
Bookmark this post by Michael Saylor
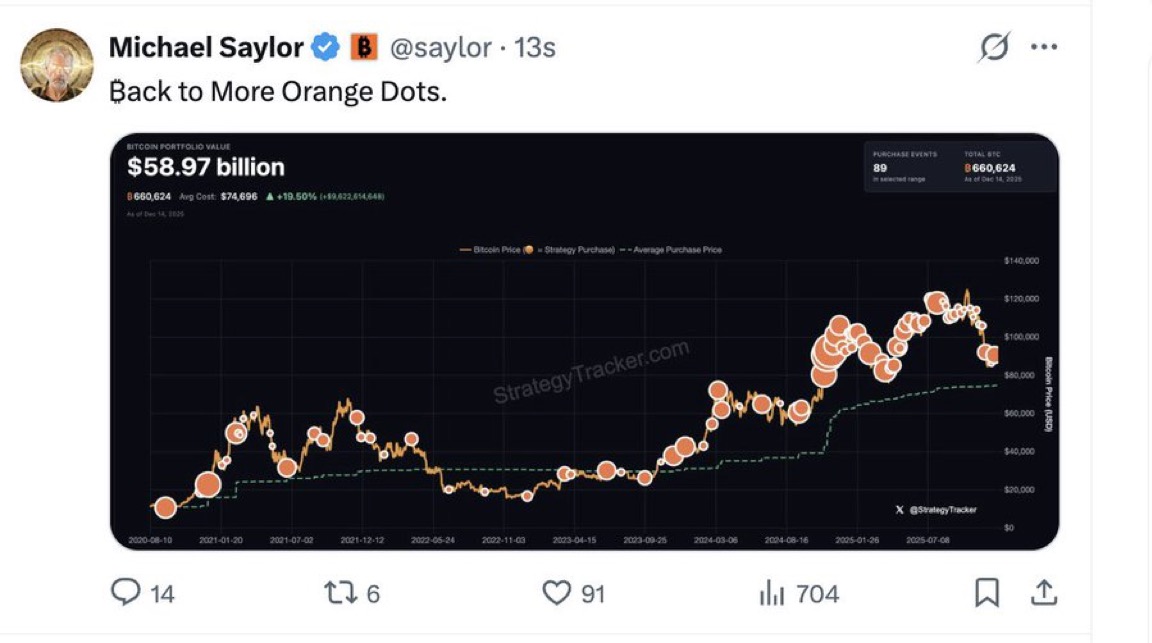click(987, 593)
